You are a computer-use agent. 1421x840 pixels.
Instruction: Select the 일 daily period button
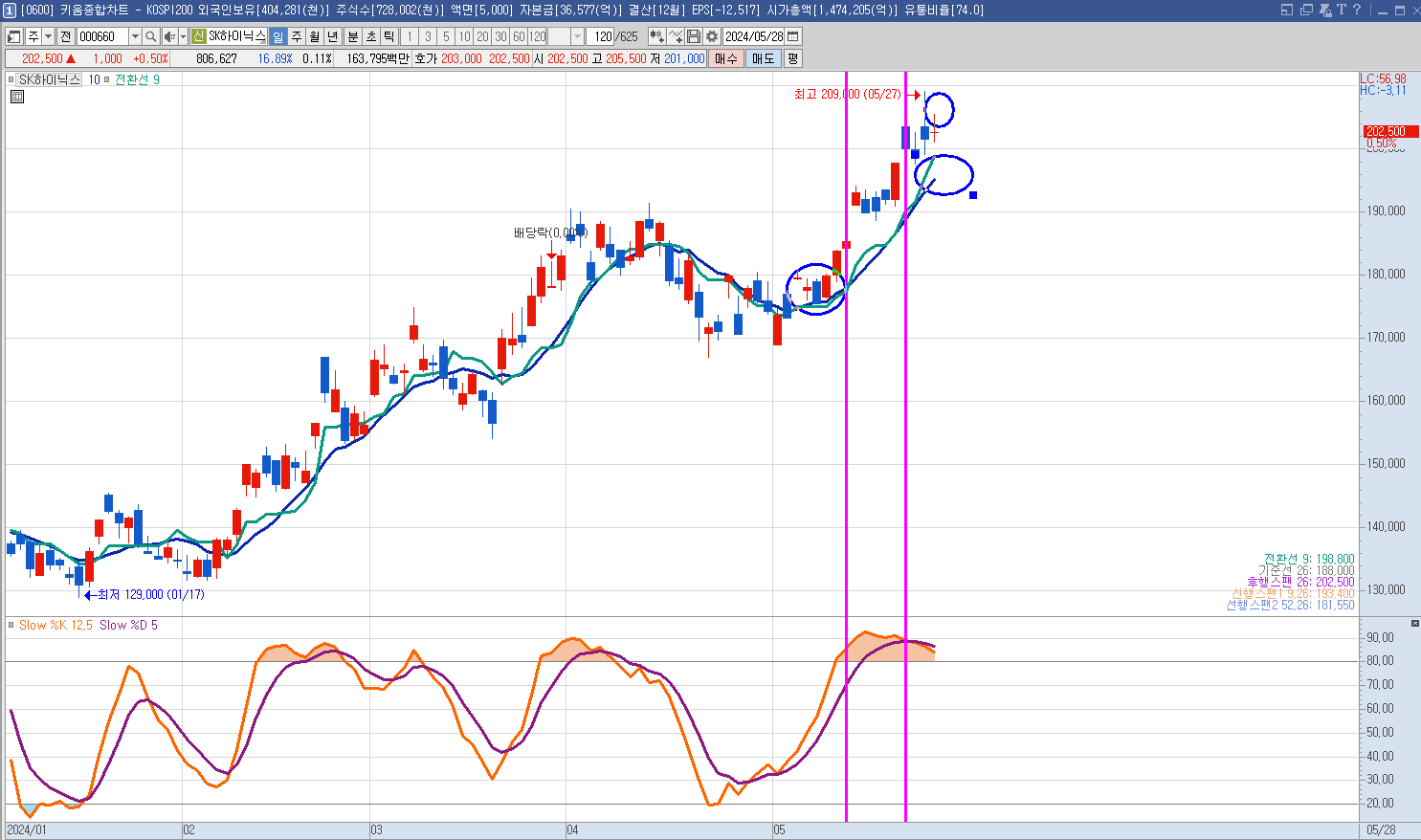(278, 36)
